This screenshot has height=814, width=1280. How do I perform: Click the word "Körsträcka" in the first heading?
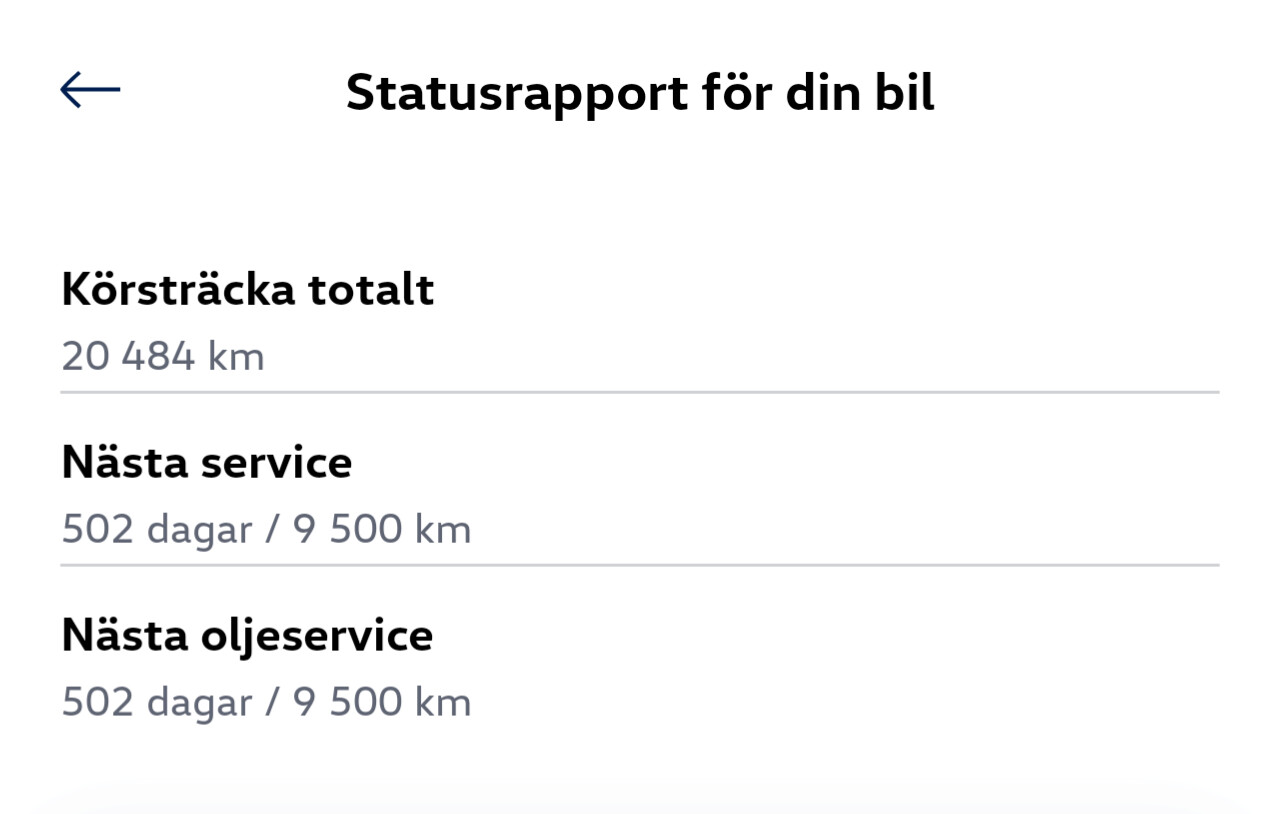point(178,290)
